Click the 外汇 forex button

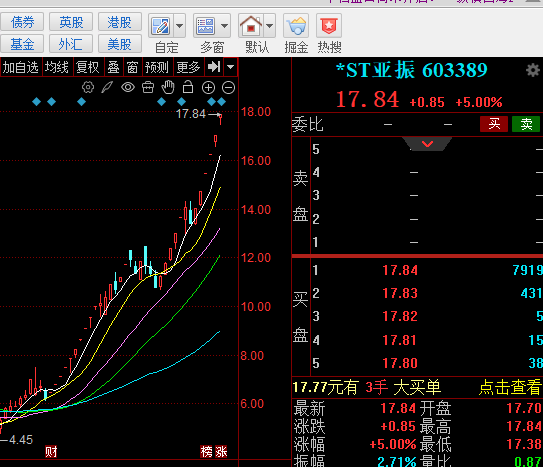[71, 44]
